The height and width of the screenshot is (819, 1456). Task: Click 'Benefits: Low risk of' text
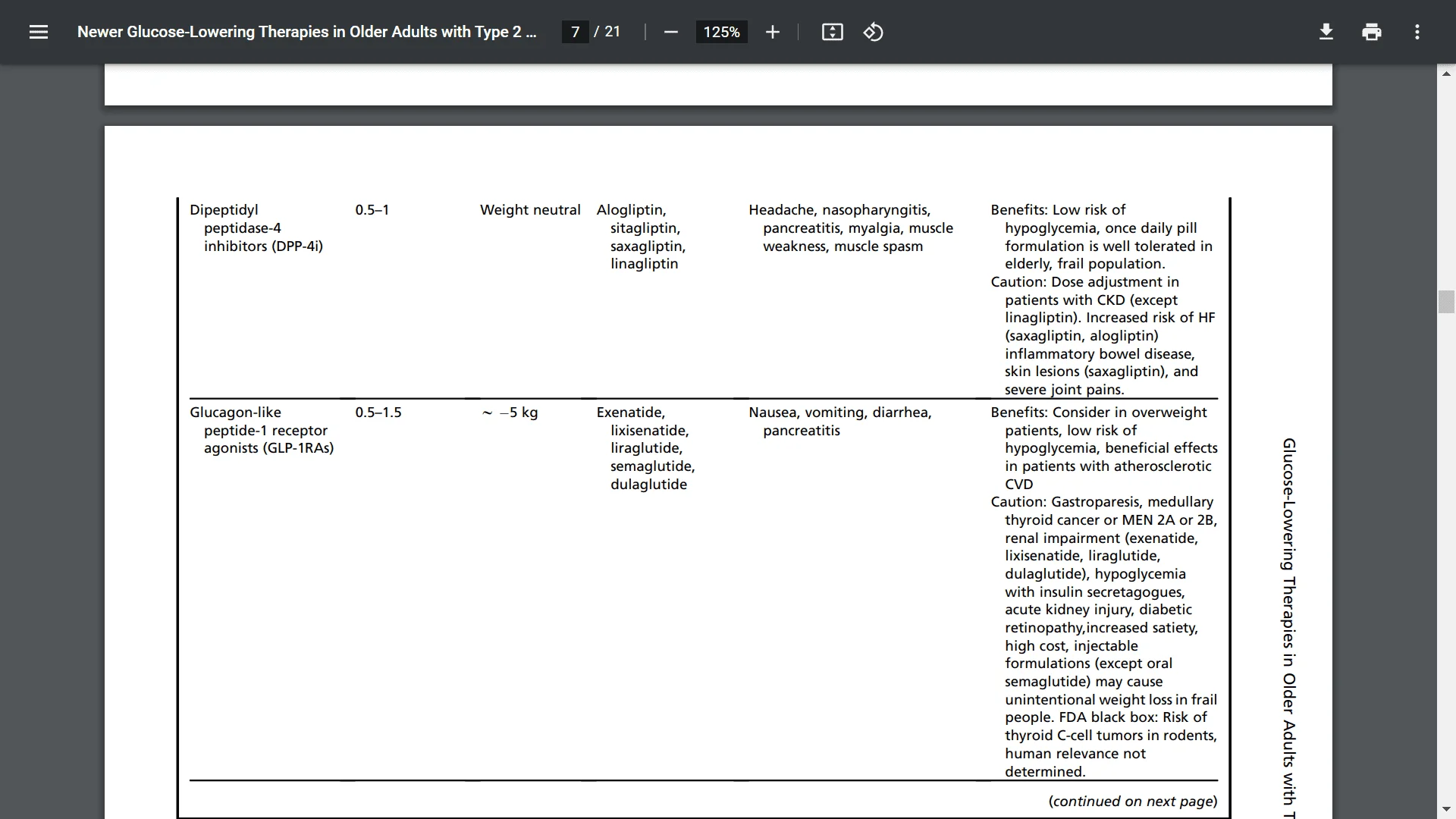tap(1058, 210)
